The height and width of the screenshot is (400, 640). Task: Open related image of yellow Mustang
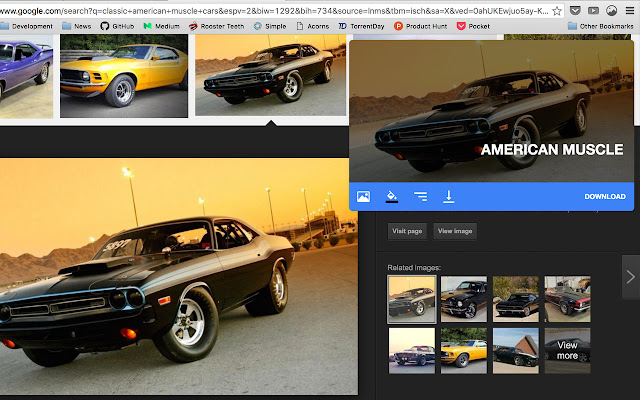pyautogui.click(x=464, y=351)
